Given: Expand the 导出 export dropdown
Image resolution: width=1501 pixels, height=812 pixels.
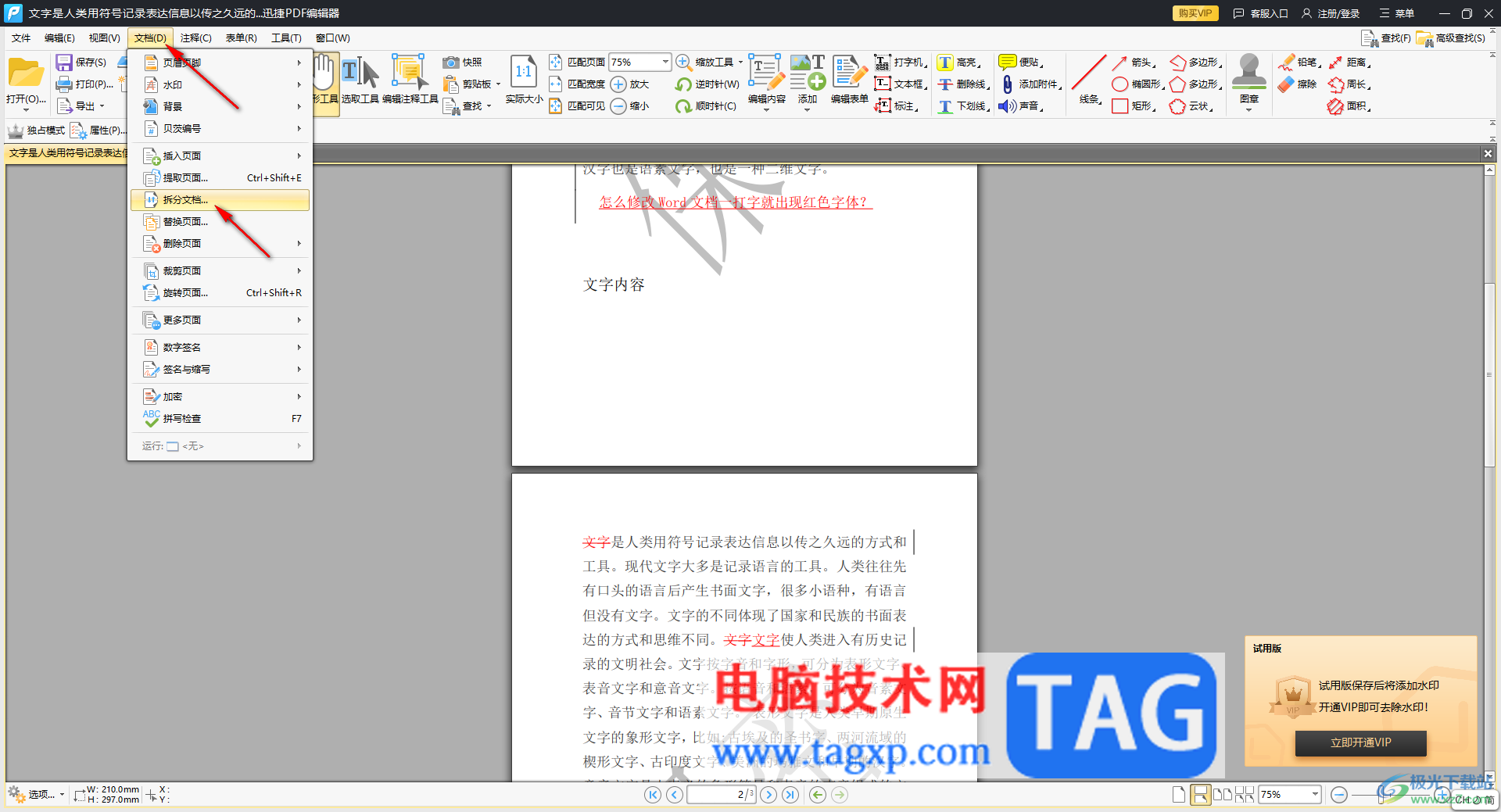Looking at the screenshot, I should 102,106.
